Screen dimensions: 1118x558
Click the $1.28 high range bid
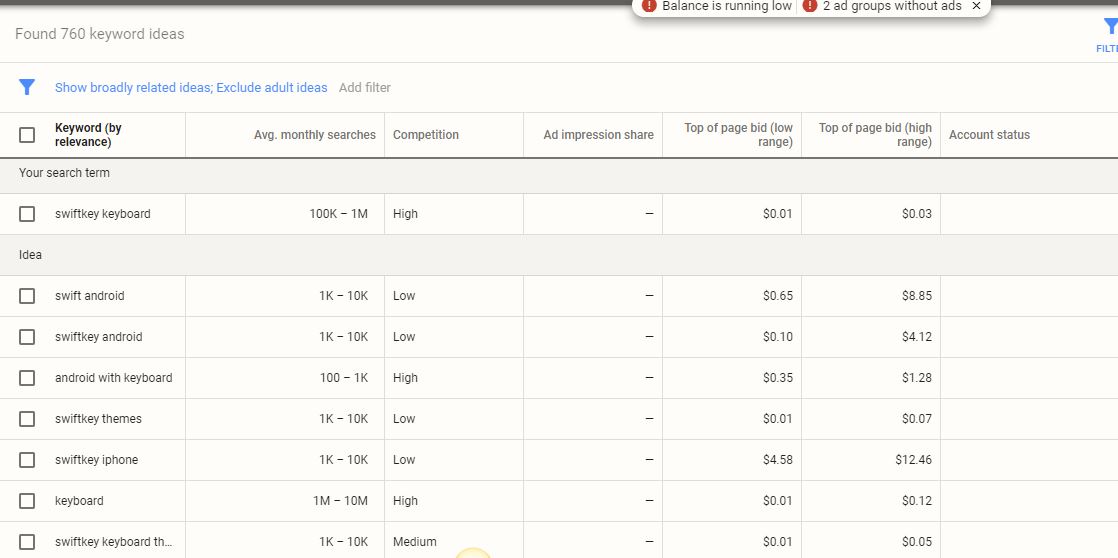click(917, 378)
